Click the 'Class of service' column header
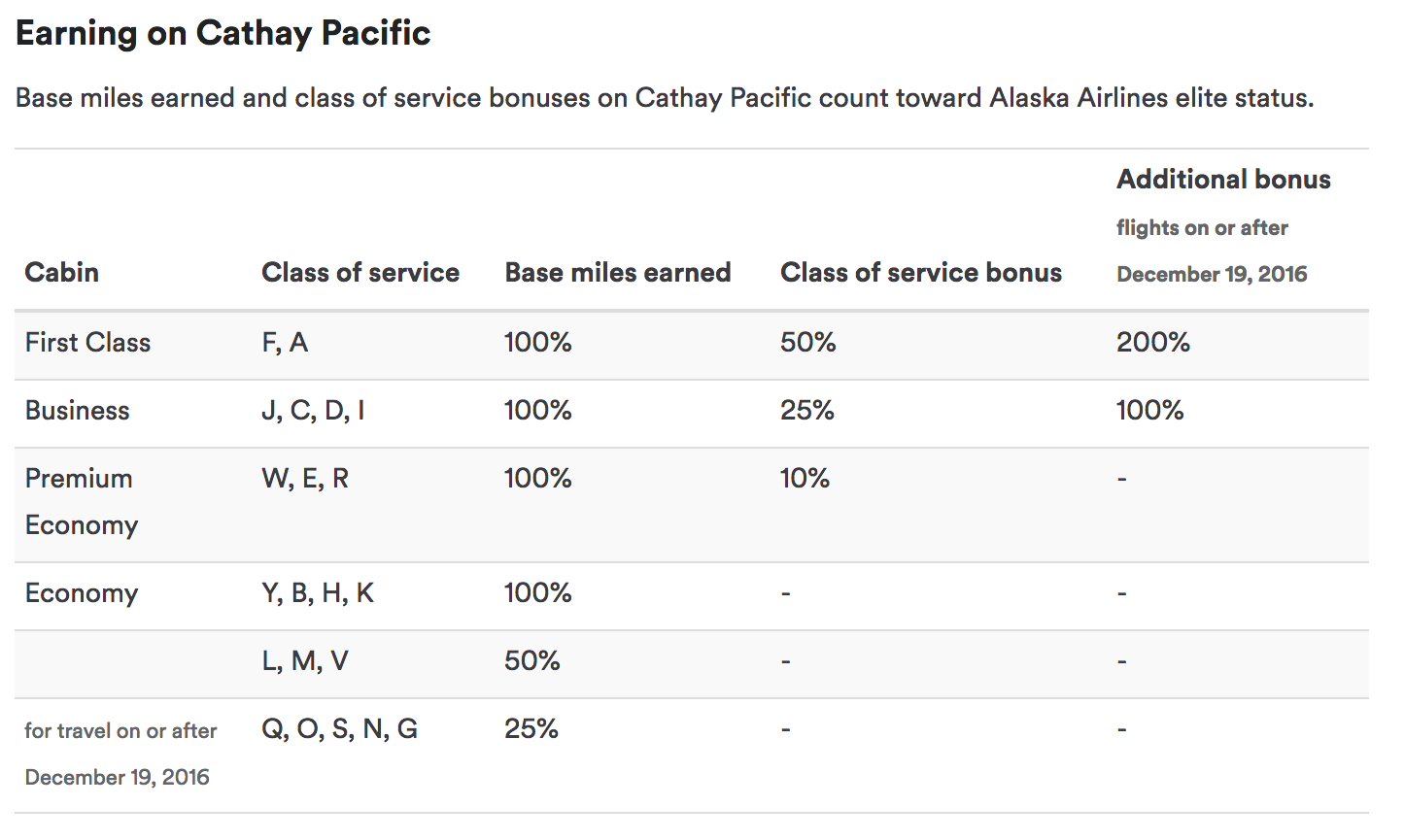The height and width of the screenshot is (840, 1405). point(360,272)
